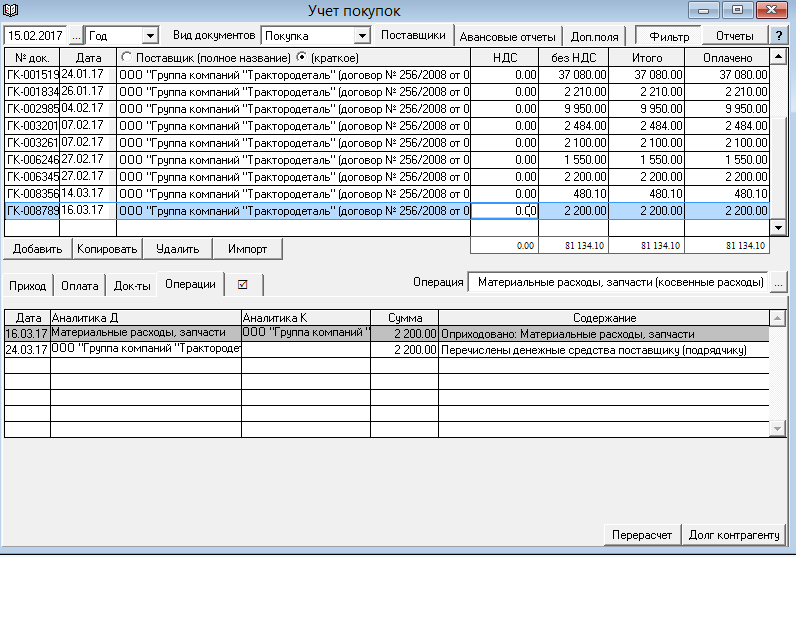Click the Добавить button
The image size is (796, 634).
(x=37, y=249)
